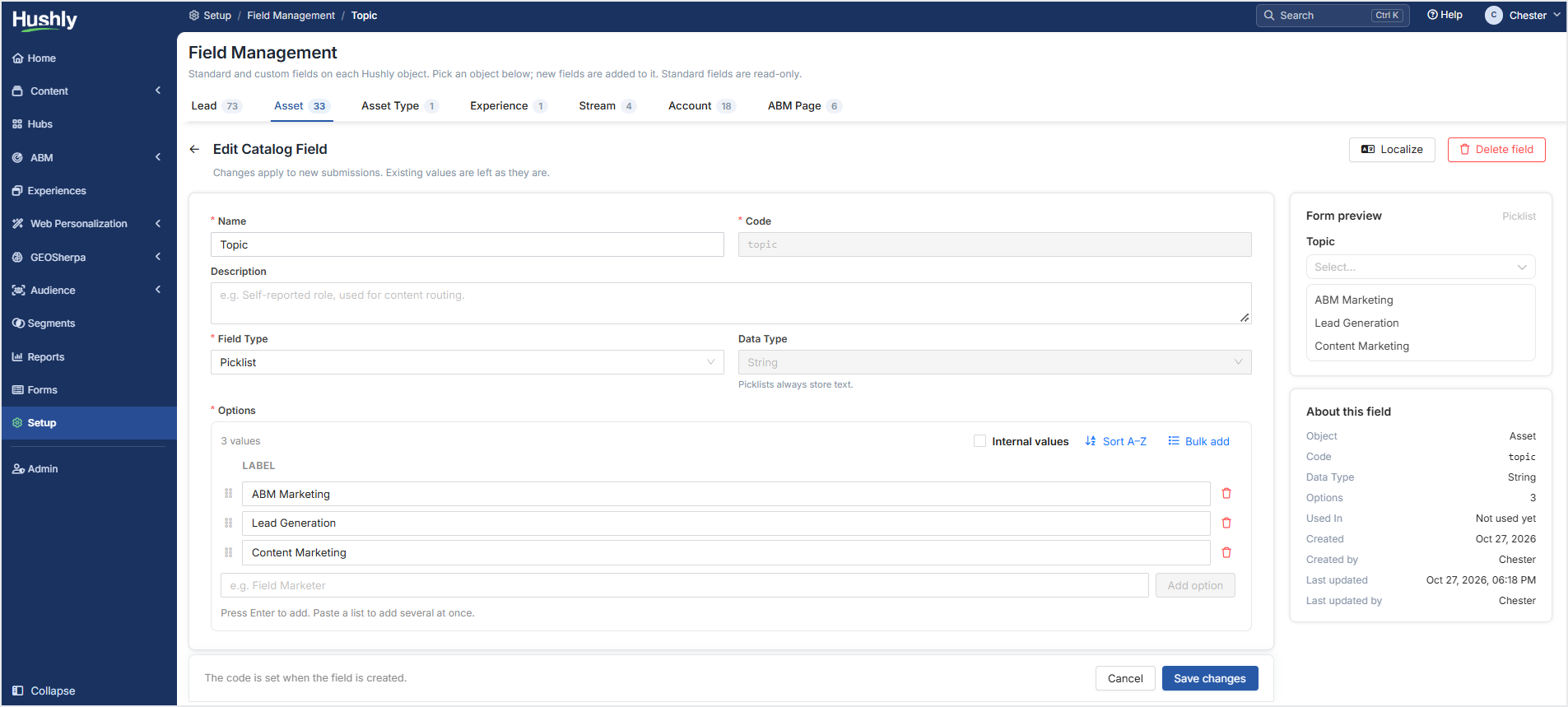Click the ABM Marketing label field
Image resolution: width=1568 pixels, height=707 pixels.
[726, 495]
